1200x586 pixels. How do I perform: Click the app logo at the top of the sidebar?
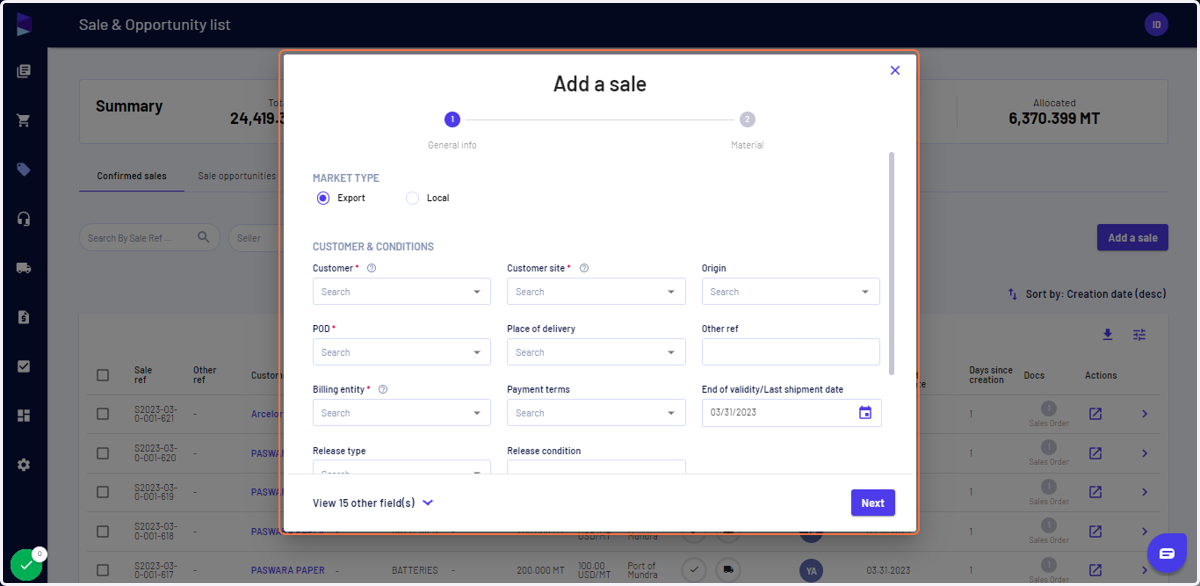[24, 24]
